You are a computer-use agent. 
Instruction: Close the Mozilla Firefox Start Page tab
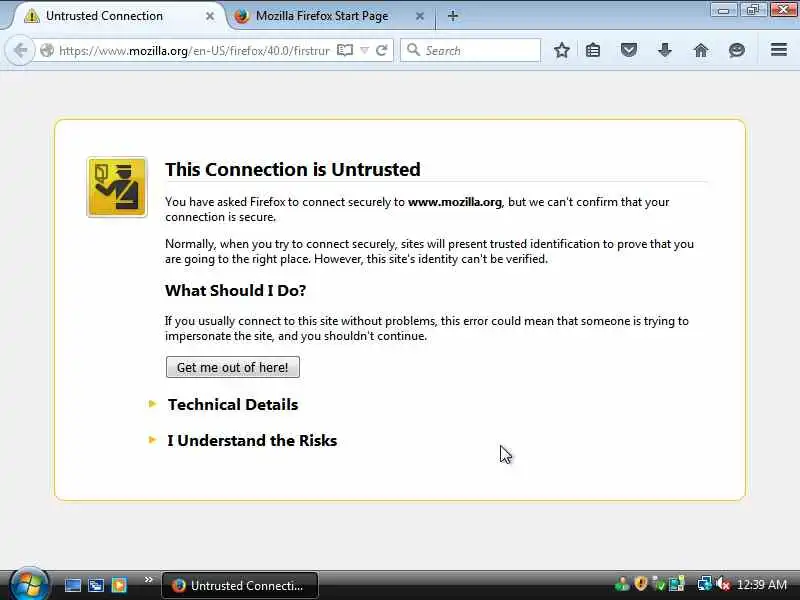419,16
